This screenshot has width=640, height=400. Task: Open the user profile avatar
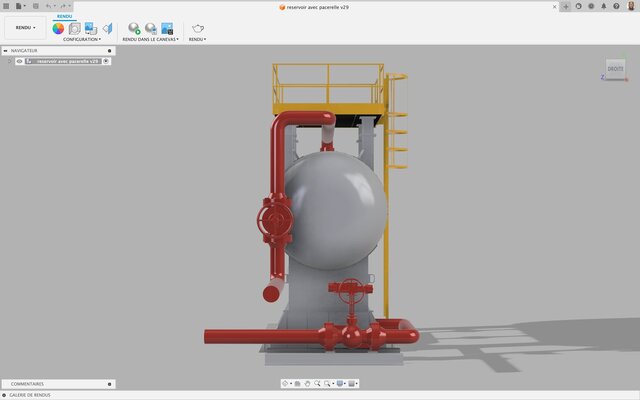[x=631, y=6]
